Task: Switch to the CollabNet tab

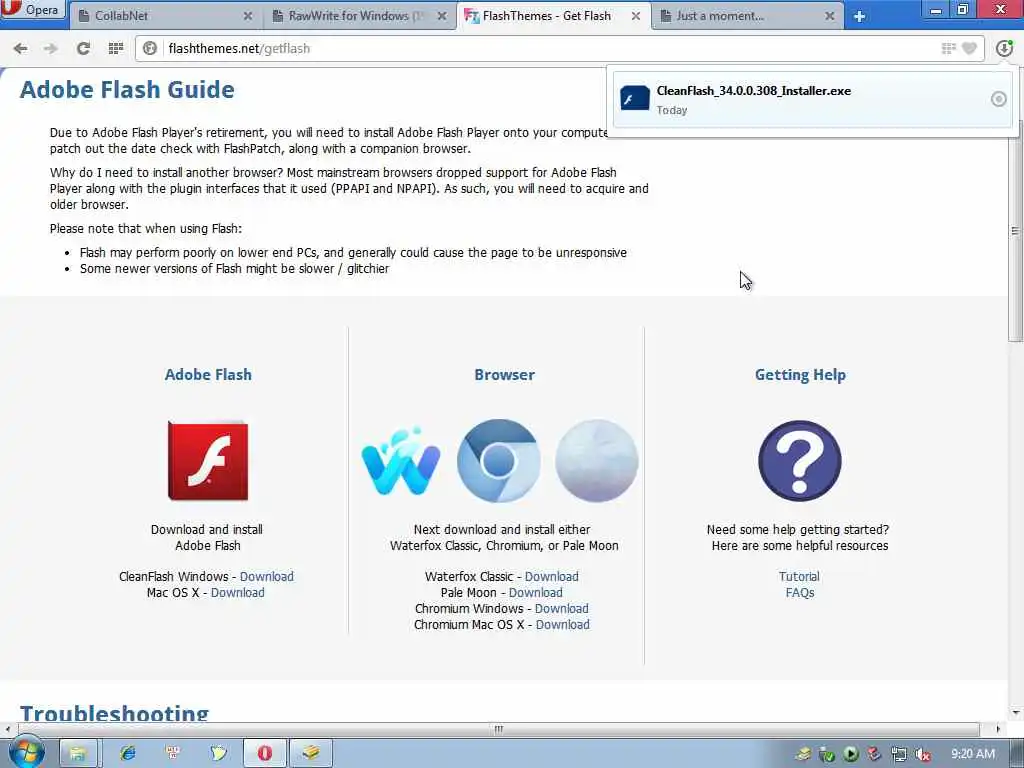Action: click(165, 16)
